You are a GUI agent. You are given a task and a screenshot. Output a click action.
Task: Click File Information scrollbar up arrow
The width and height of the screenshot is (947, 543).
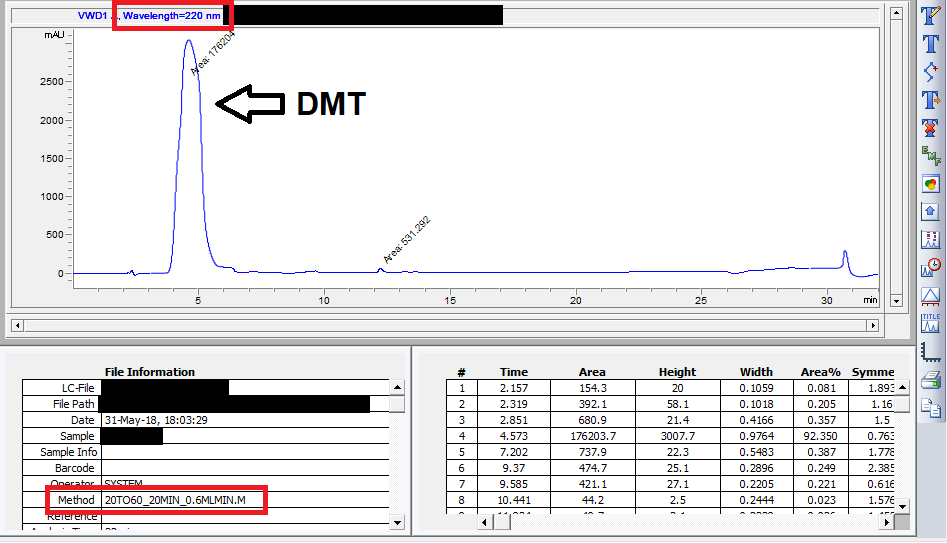click(397, 387)
